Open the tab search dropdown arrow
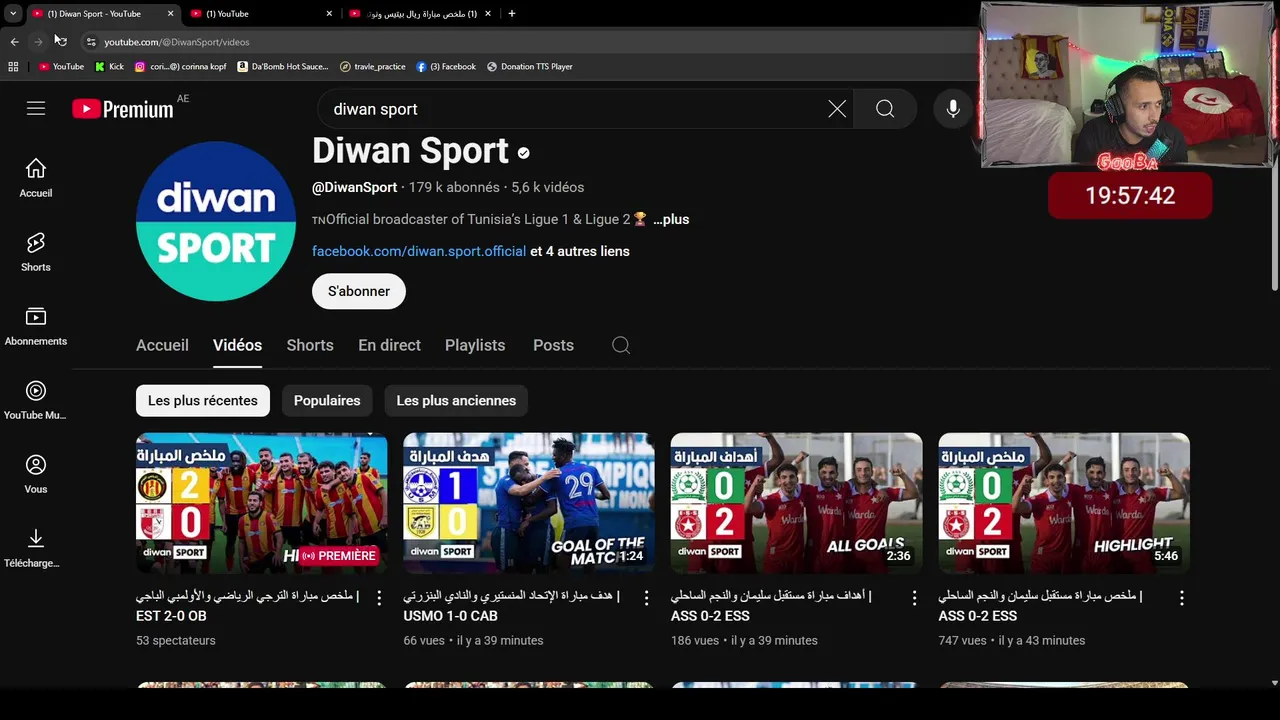Viewport: 1280px width, 720px height. pyautogui.click(x=13, y=14)
